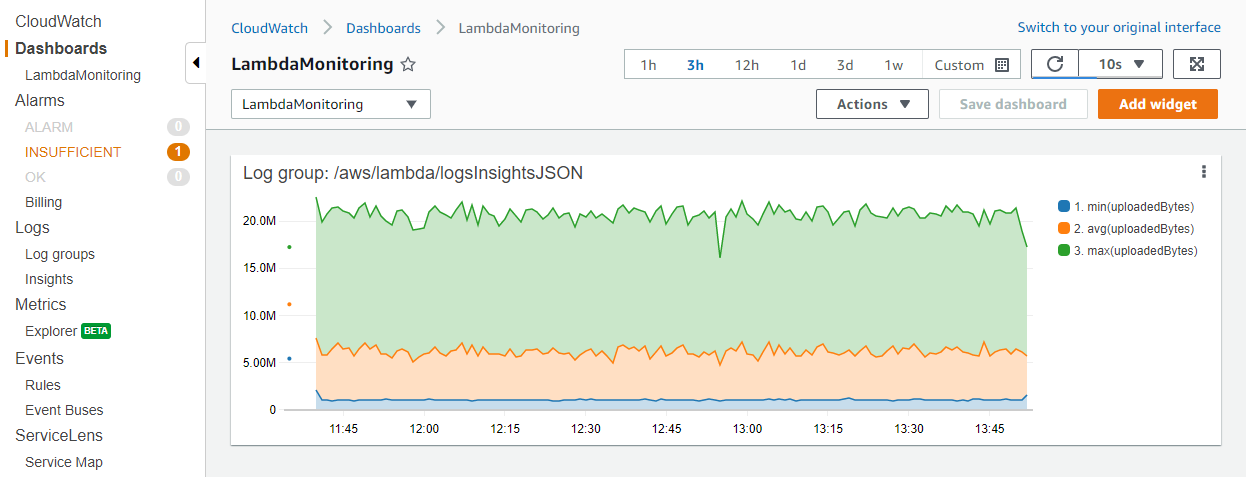
Task: Open the 10s refresh interval dropdown
Action: click(1120, 64)
